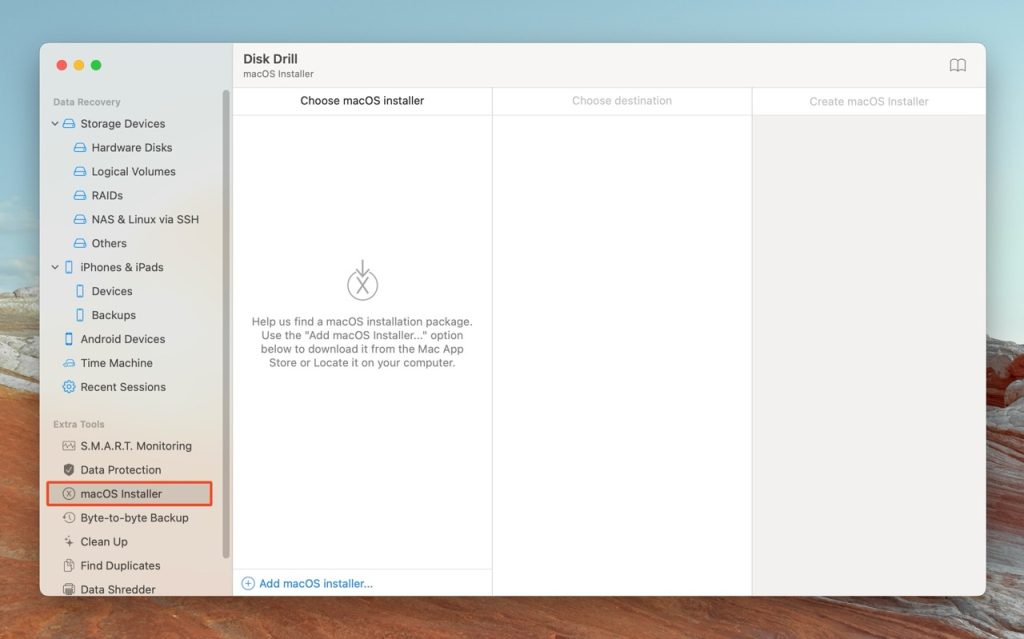Viewport: 1024px width, 639px height.
Task: Open the Recent Sessions list
Action: point(123,387)
